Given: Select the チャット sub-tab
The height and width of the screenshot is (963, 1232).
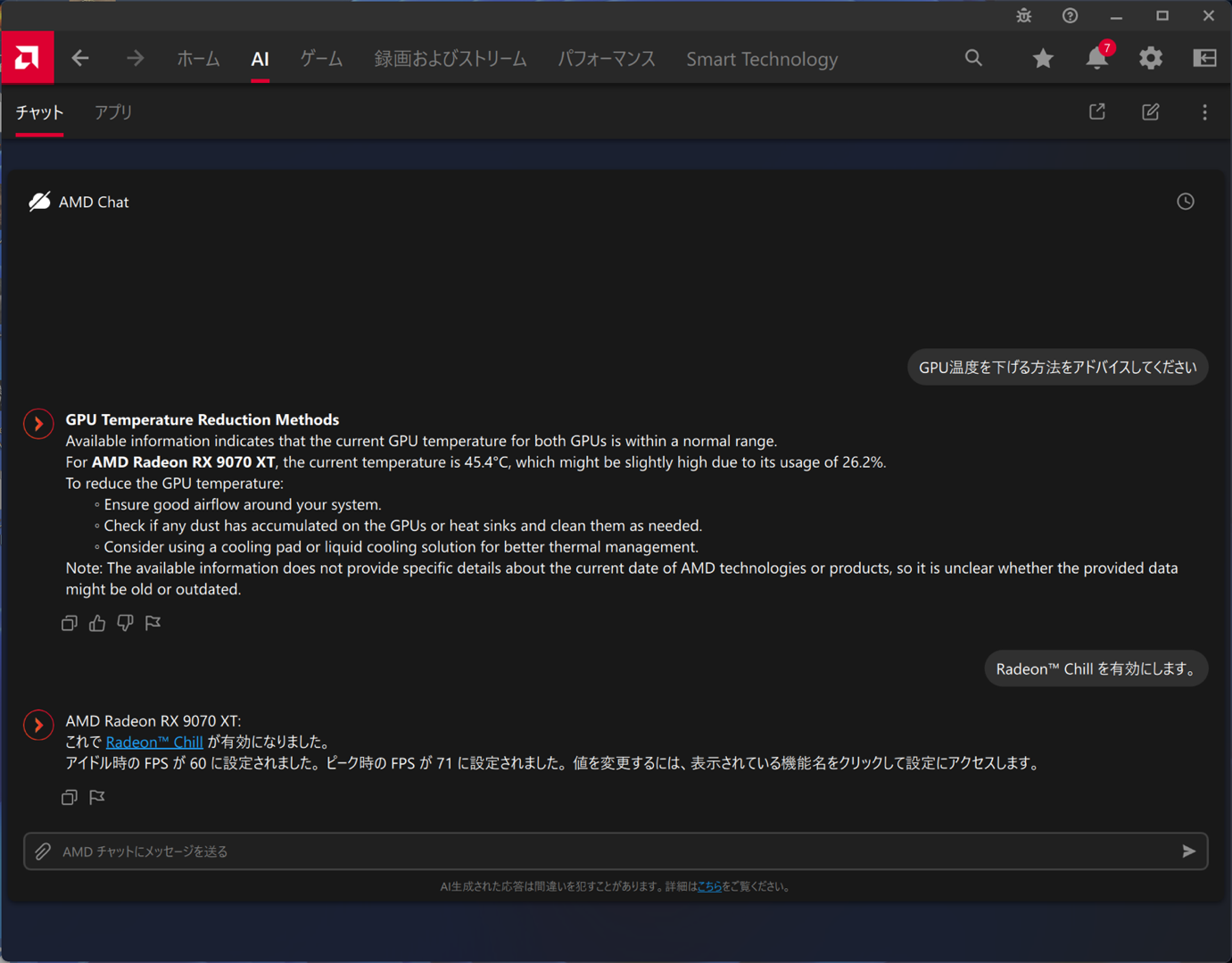Looking at the screenshot, I should 39,112.
